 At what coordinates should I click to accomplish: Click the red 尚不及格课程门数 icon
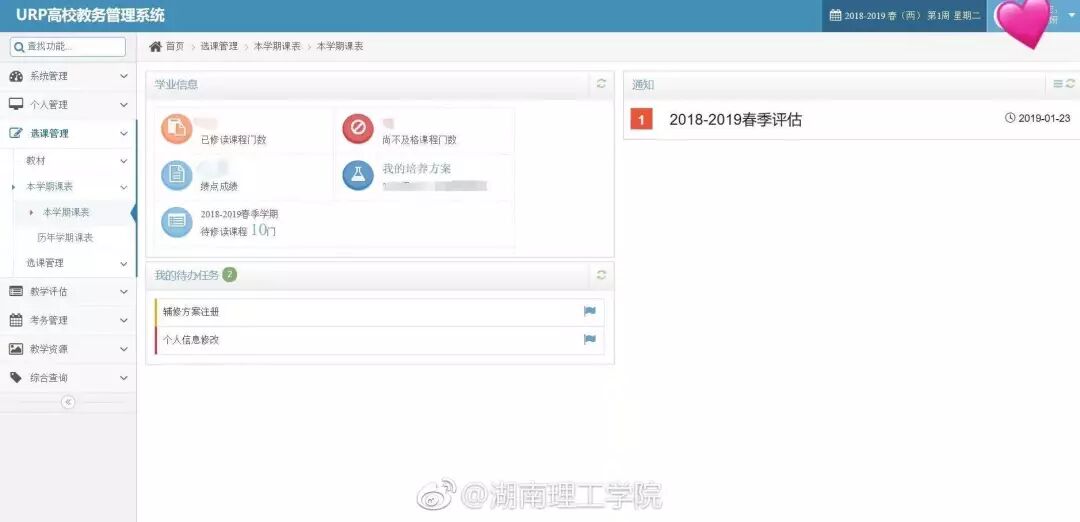(358, 129)
